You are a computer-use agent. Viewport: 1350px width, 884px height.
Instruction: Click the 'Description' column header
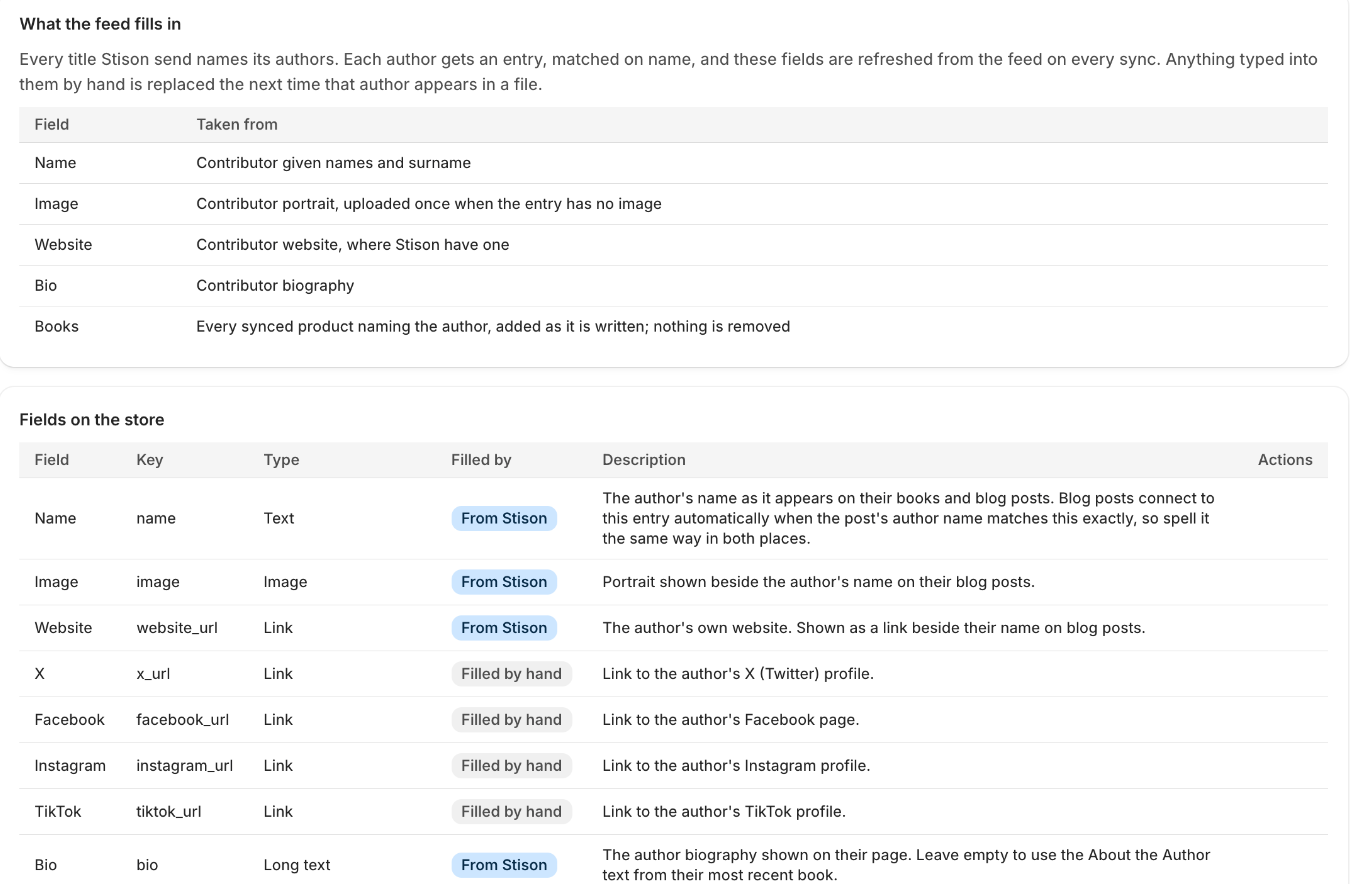click(644, 460)
